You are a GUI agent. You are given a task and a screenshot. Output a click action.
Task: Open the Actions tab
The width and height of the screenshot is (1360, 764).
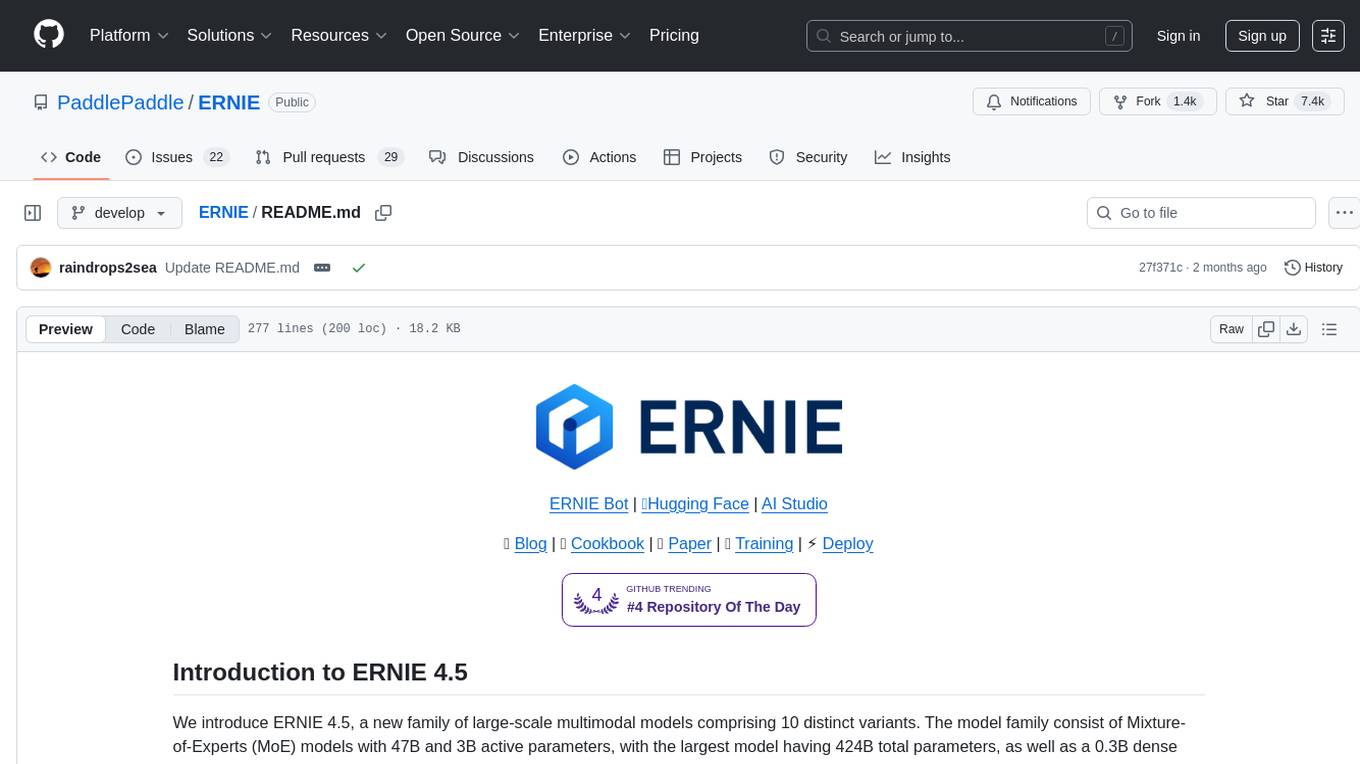(599, 157)
